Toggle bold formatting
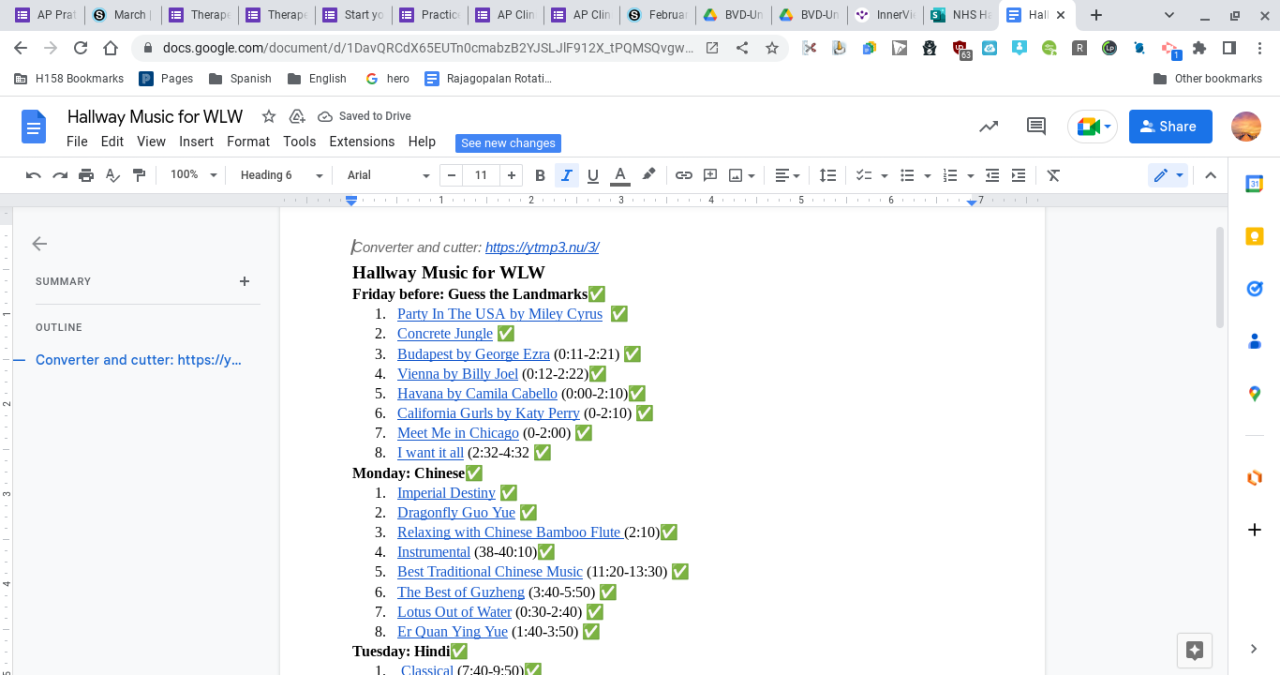Screen dimensions: 1280x675 [540, 175]
